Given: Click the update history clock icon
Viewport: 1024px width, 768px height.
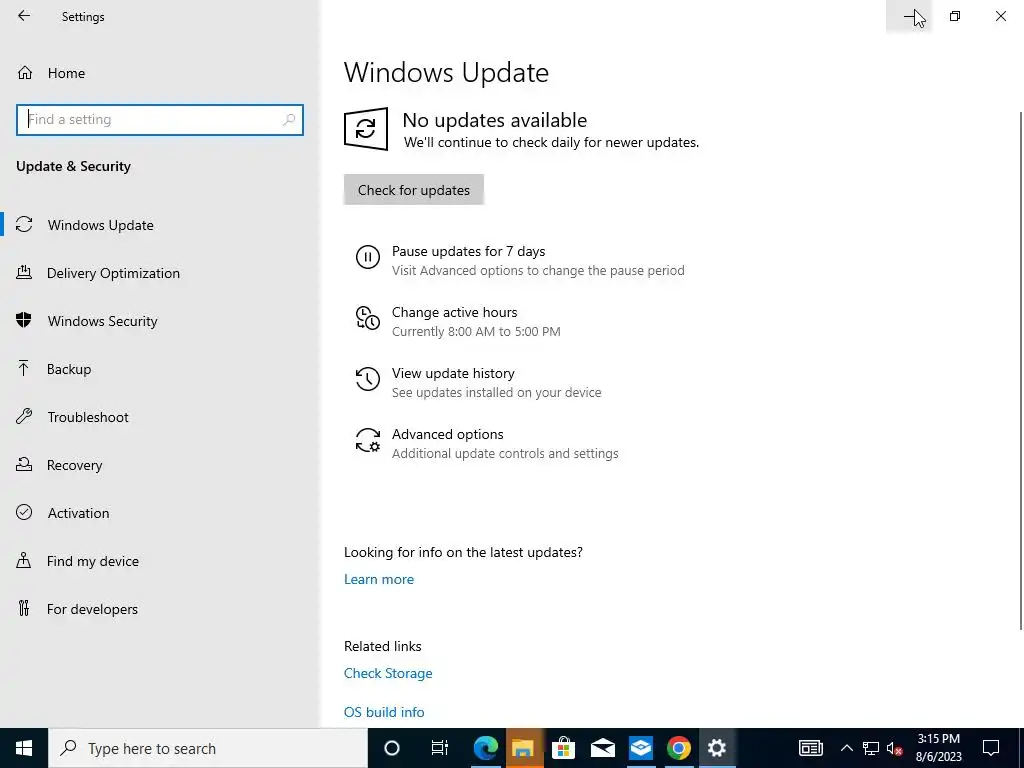Looking at the screenshot, I should click(x=368, y=379).
